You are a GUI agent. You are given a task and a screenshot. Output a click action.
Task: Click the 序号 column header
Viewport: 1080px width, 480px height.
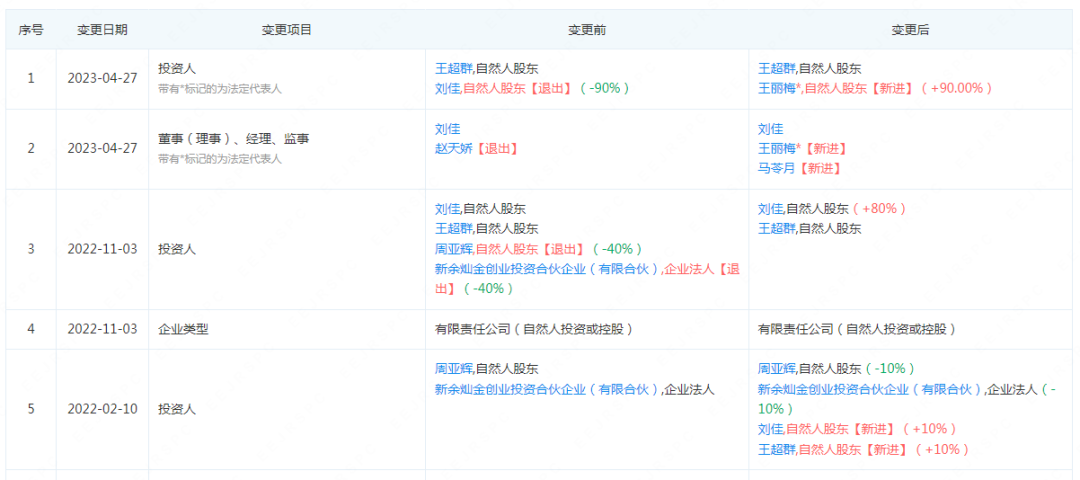pos(30,30)
